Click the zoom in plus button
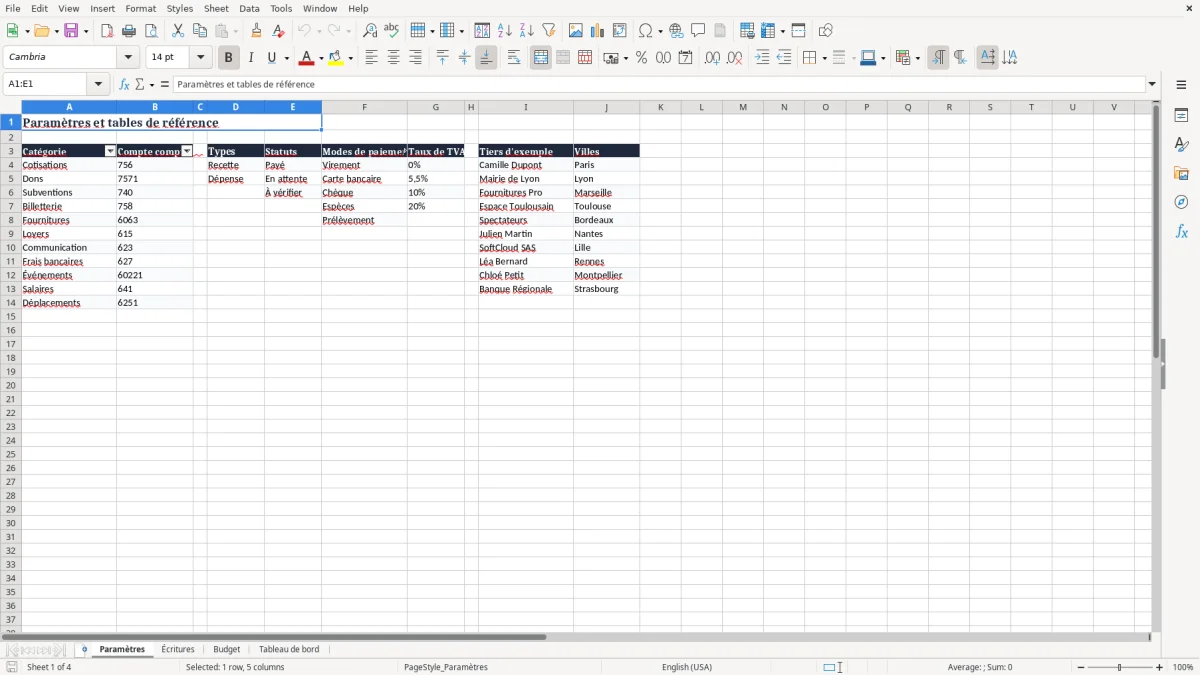Viewport: 1200px width, 675px height. click(1160, 667)
